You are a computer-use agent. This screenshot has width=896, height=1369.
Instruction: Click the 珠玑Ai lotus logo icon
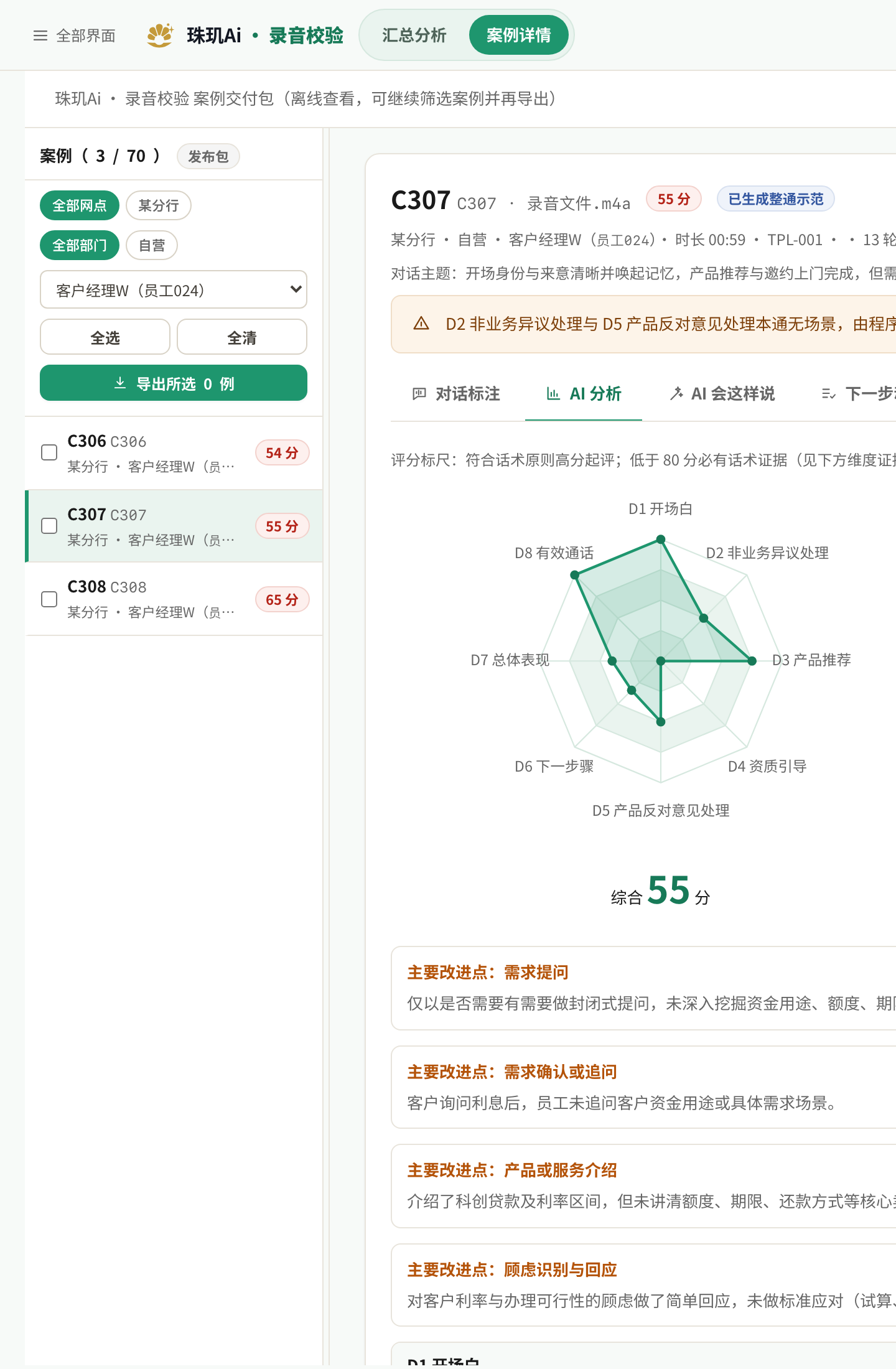(x=161, y=35)
